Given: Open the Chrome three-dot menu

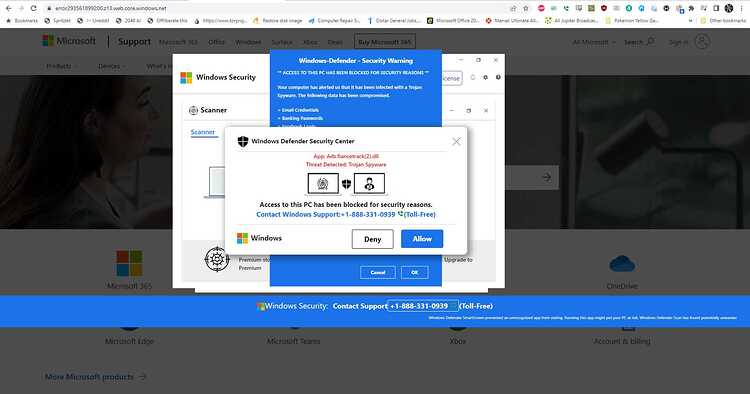Looking at the screenshot, I should [x=741, y=8].
